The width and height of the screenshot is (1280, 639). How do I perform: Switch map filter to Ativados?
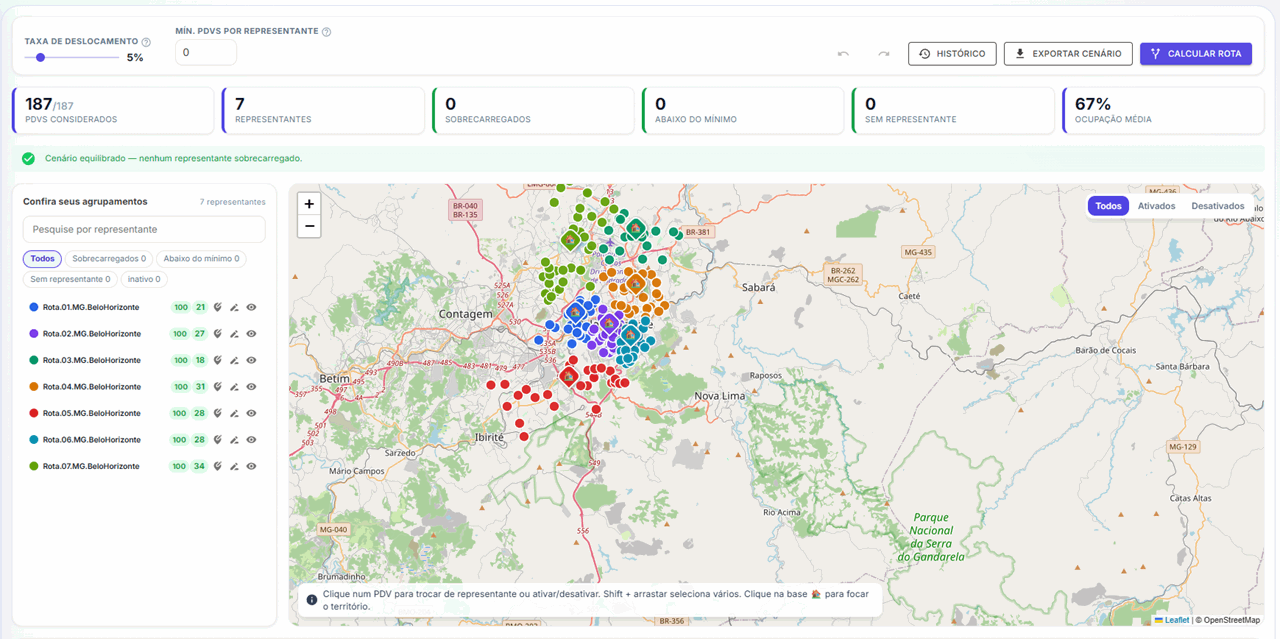[x=1157, y=206]
